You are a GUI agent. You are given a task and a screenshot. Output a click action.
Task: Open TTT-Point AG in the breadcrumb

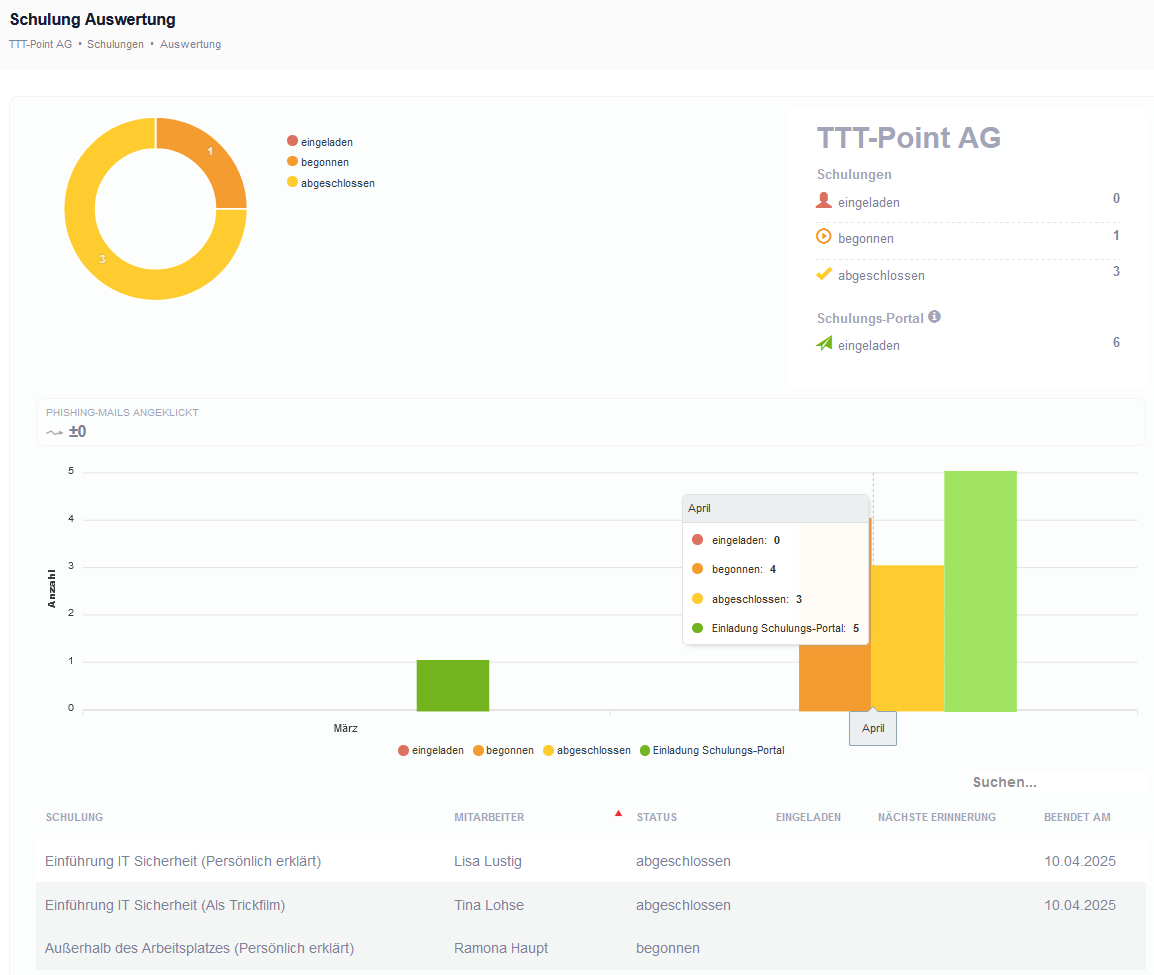(x=40, y=44)
